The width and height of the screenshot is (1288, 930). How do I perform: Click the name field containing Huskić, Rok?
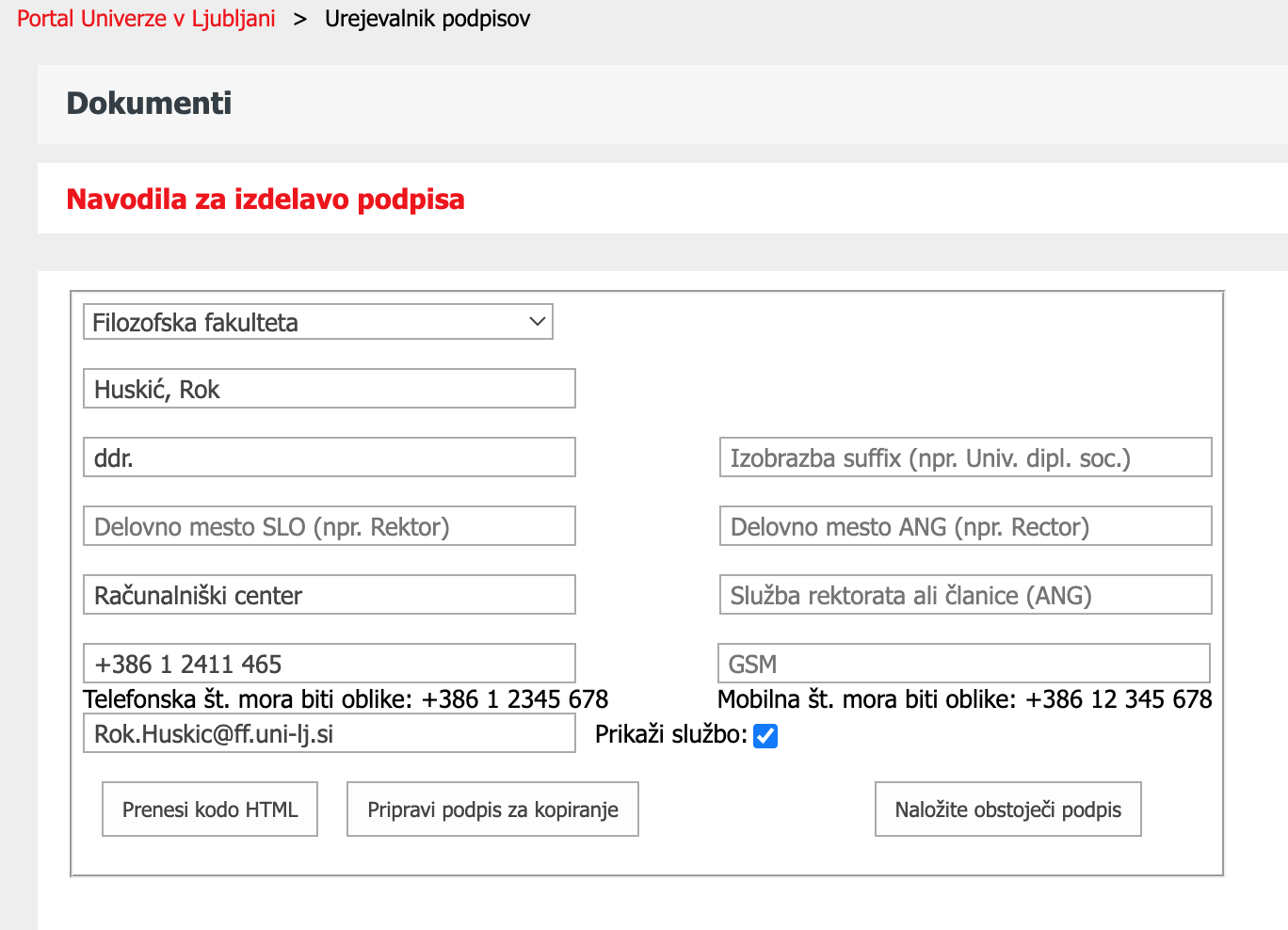click(330, 389)
